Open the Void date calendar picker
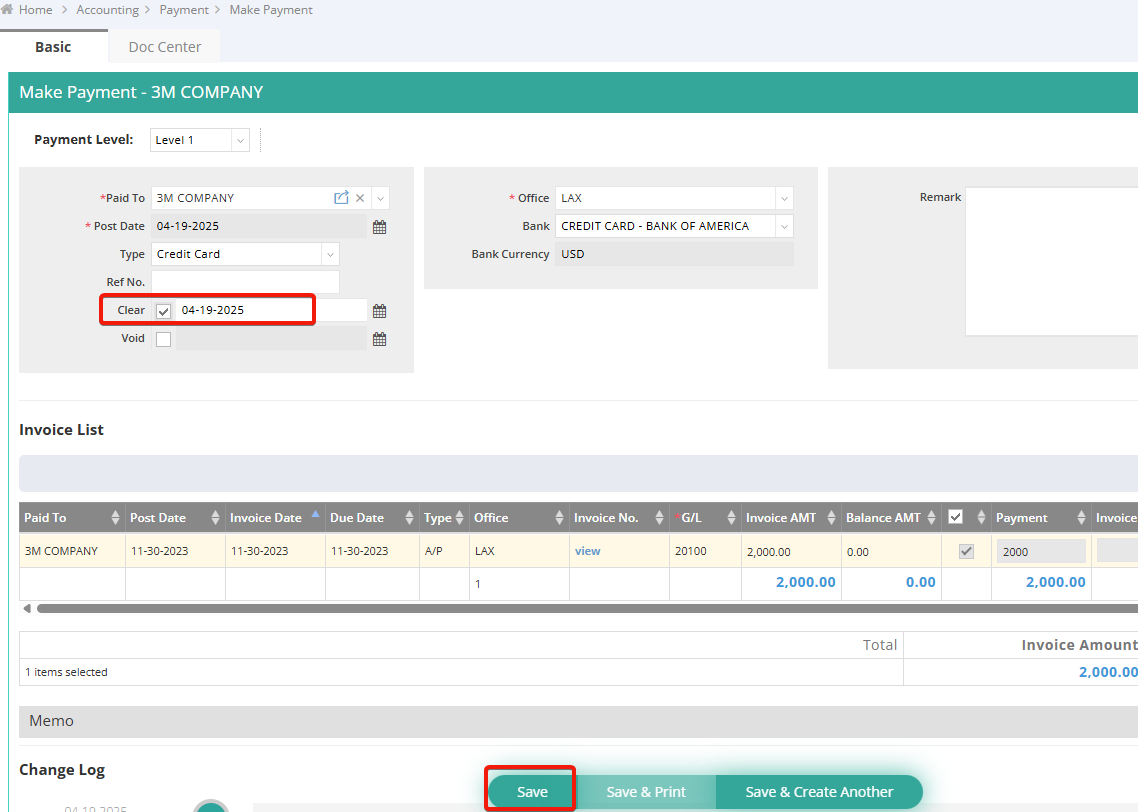 tap(379, 339)
